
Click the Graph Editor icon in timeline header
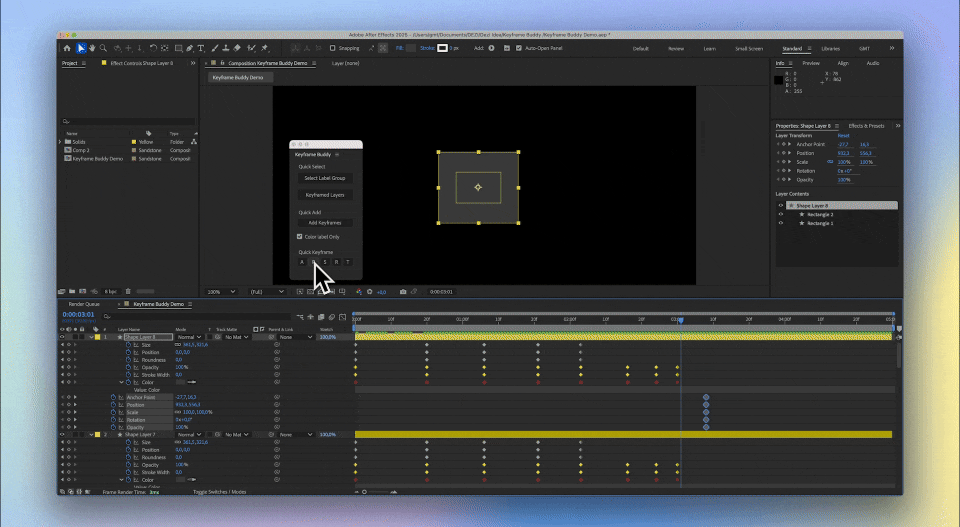point(343,317)
